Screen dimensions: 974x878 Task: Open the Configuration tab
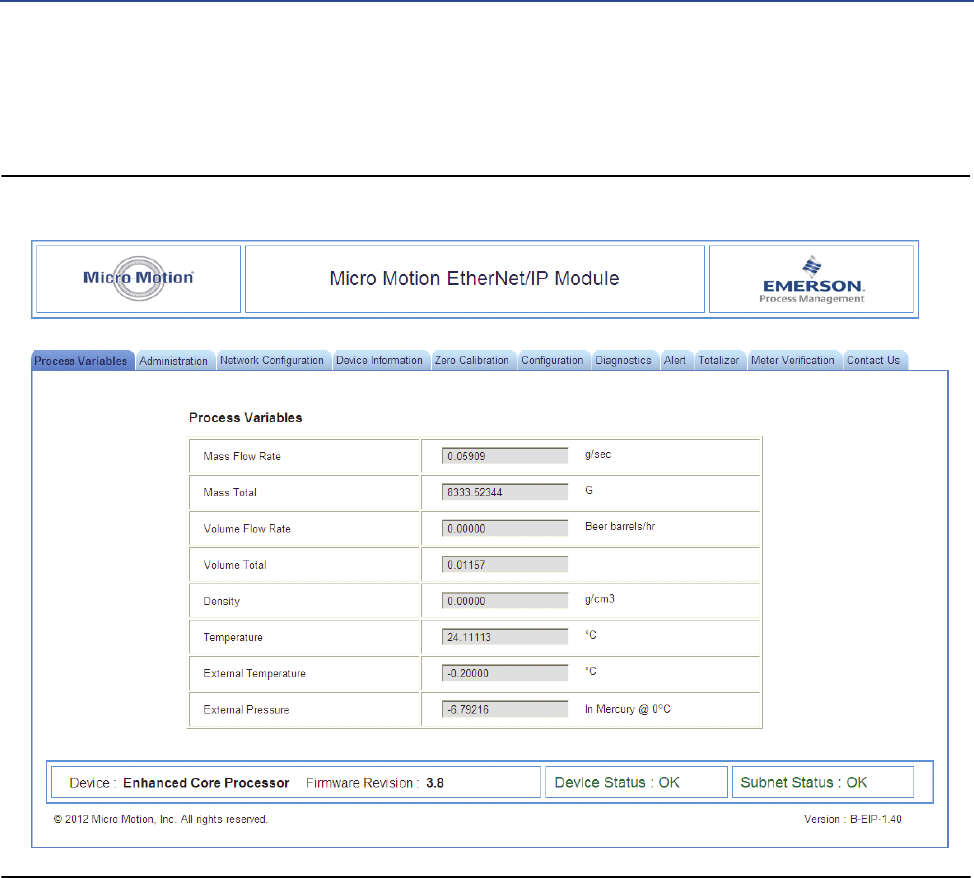[552, 360]
